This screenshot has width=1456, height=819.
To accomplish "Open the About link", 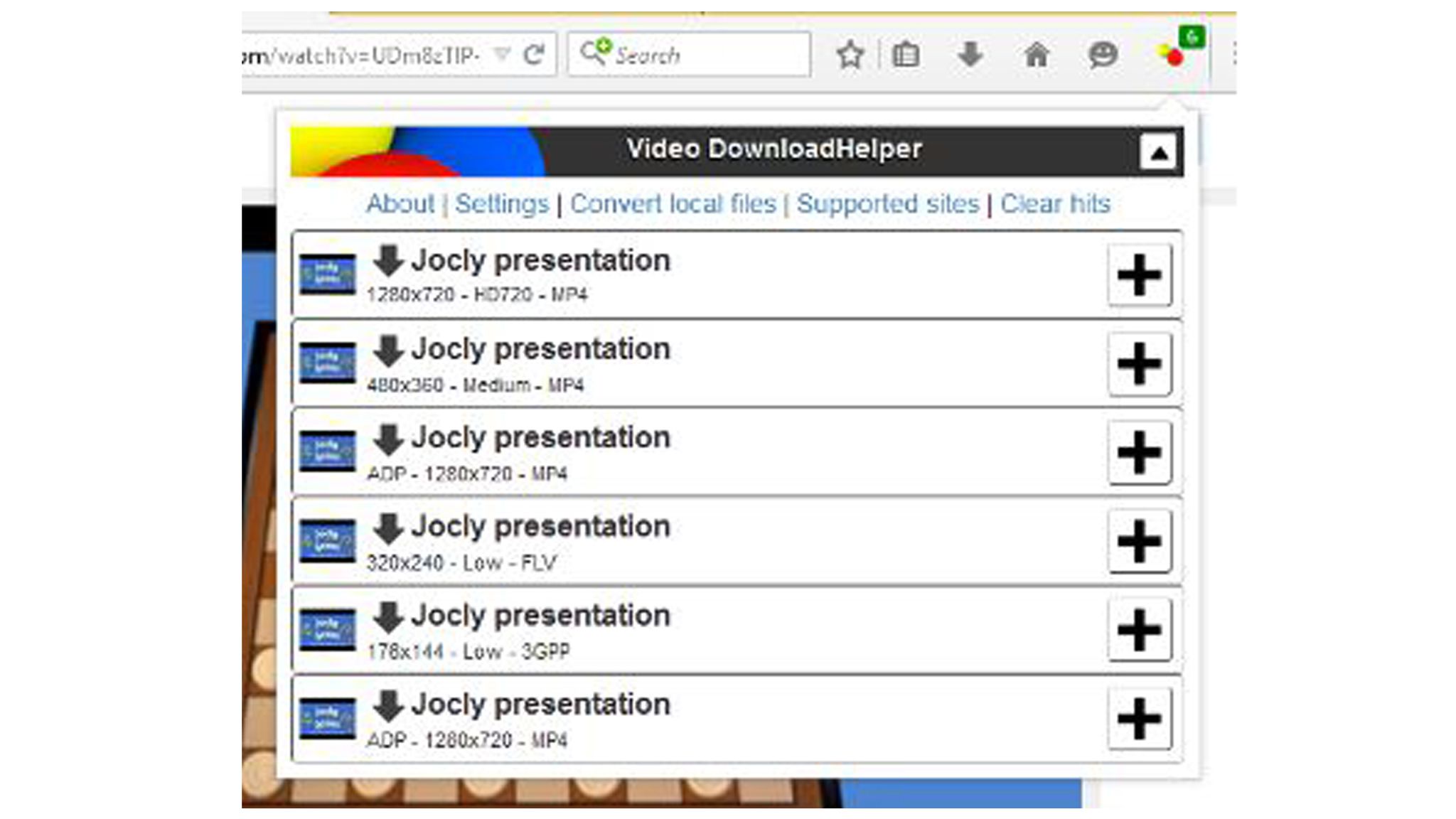I will (x=400, y=204).
